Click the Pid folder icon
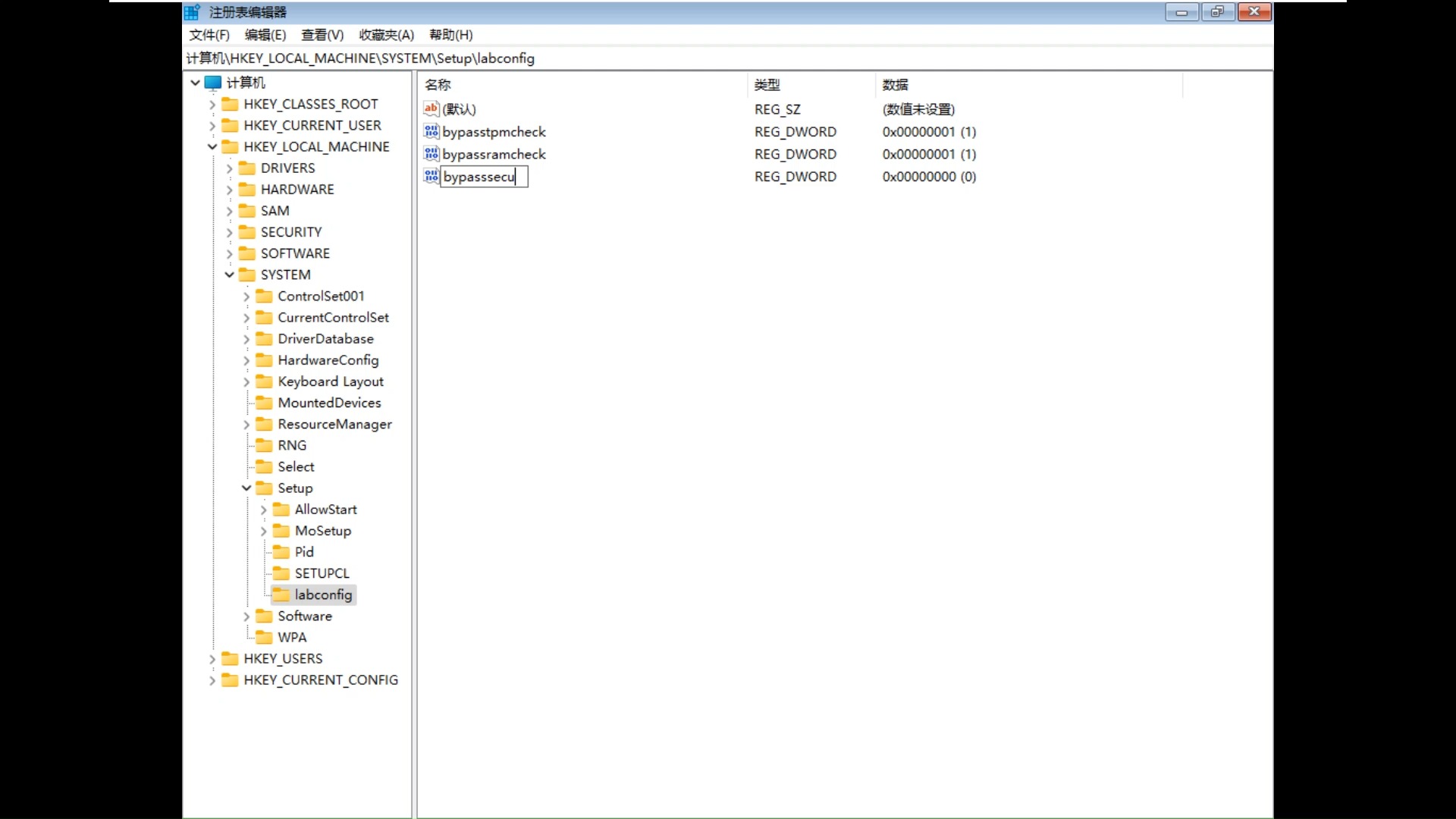 pos(281,551)
